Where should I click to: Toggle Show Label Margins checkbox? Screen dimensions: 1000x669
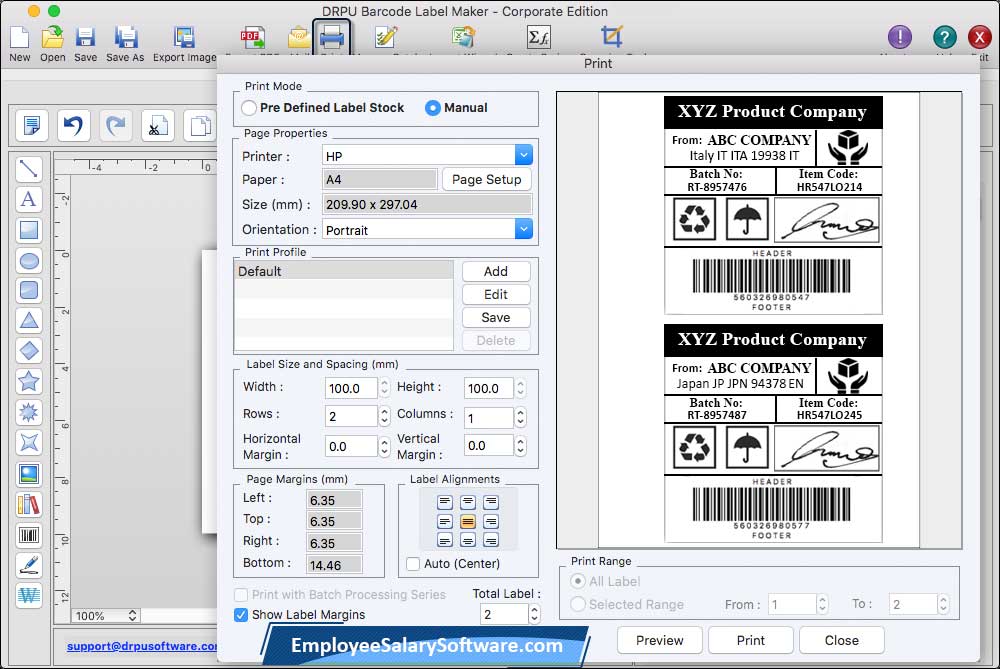click(x=241, y=615)
